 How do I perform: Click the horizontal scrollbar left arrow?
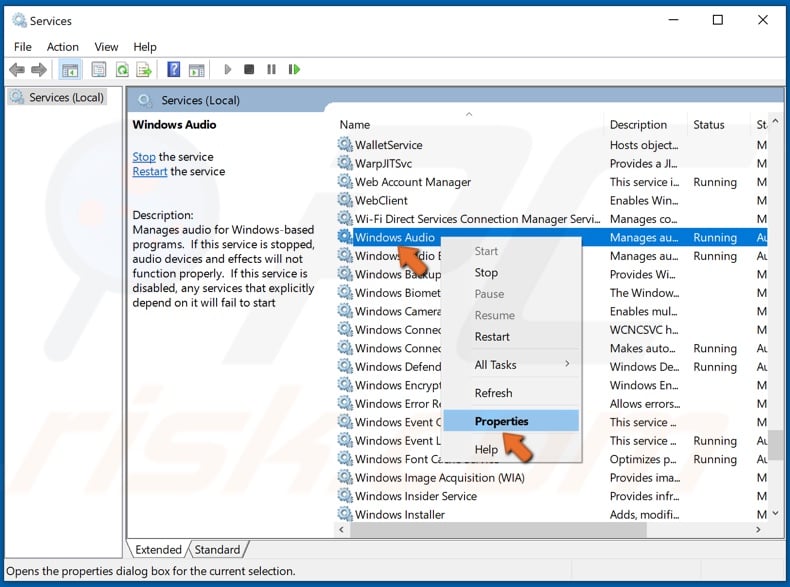342,530
